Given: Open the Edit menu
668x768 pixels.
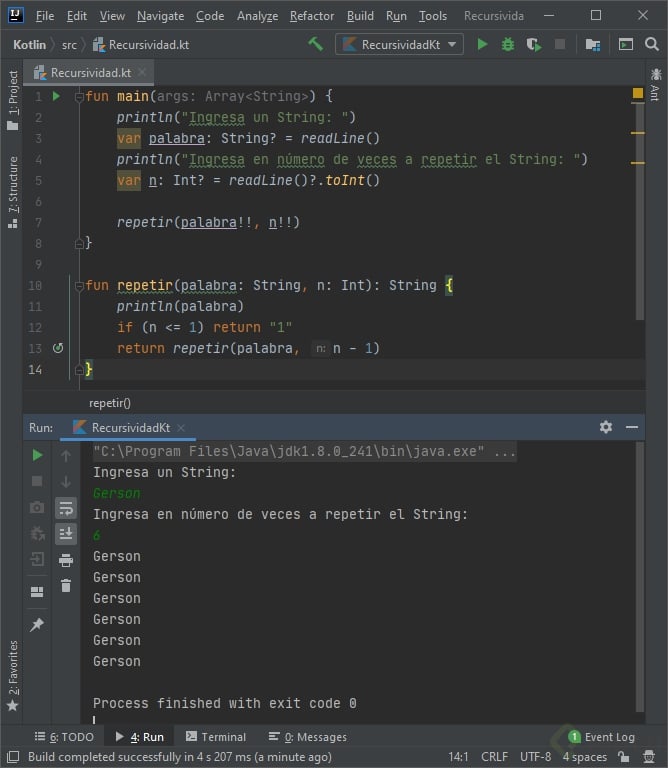Looking at the screenshot, I should (x=77, y=16).
